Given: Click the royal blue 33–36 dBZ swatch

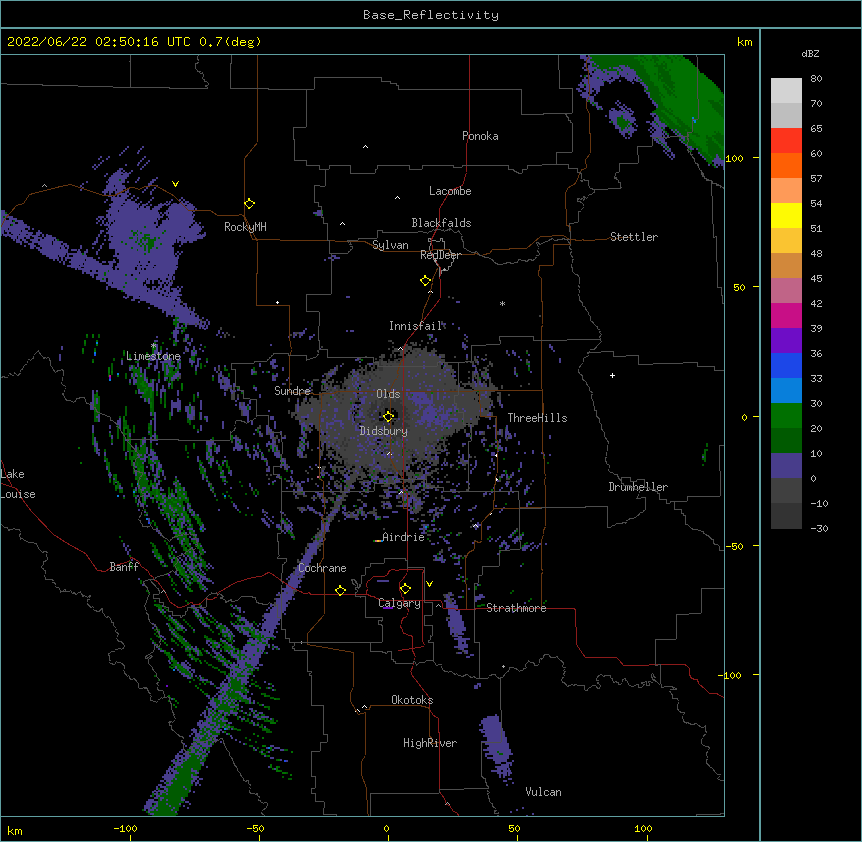Looking at the screenshot, I should point(786,365).
